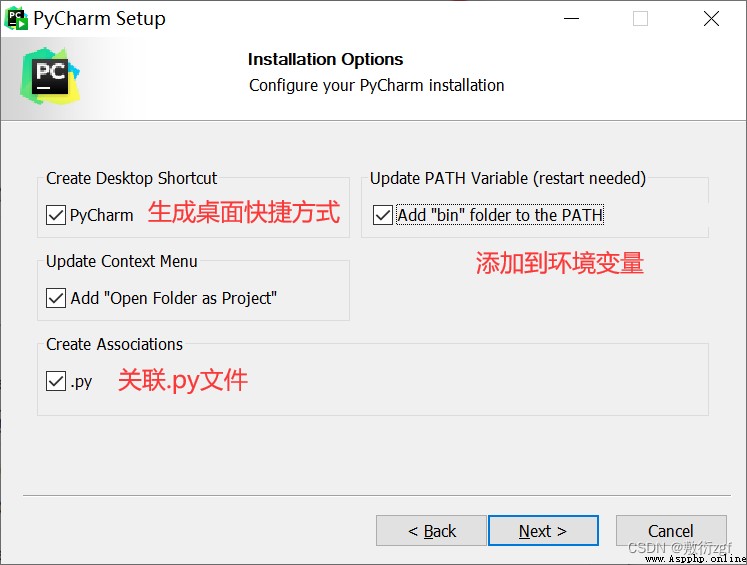747x565 pixels.
Task: Minimize the PyCharm Setup window
Action: click(x=571, y=19)
